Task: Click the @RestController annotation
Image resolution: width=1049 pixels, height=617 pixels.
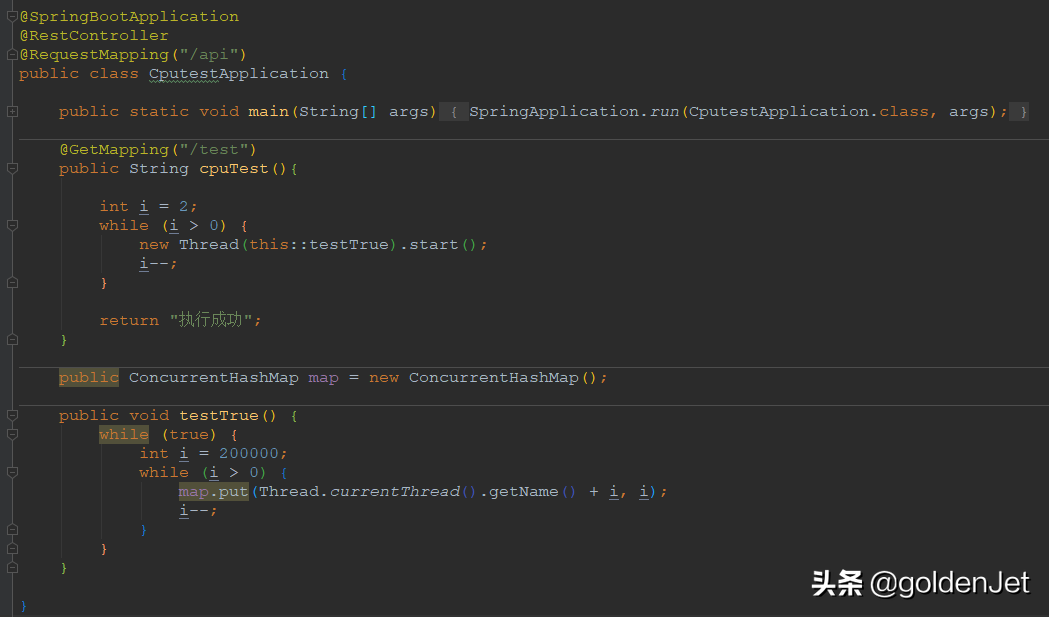Action: [x=94, y=35]
